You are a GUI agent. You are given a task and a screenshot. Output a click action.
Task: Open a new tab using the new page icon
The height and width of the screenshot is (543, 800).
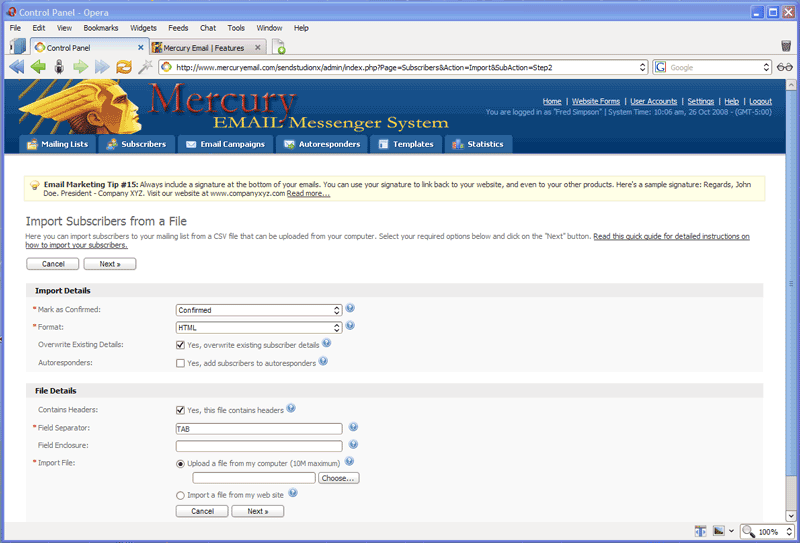click(279, 47)
